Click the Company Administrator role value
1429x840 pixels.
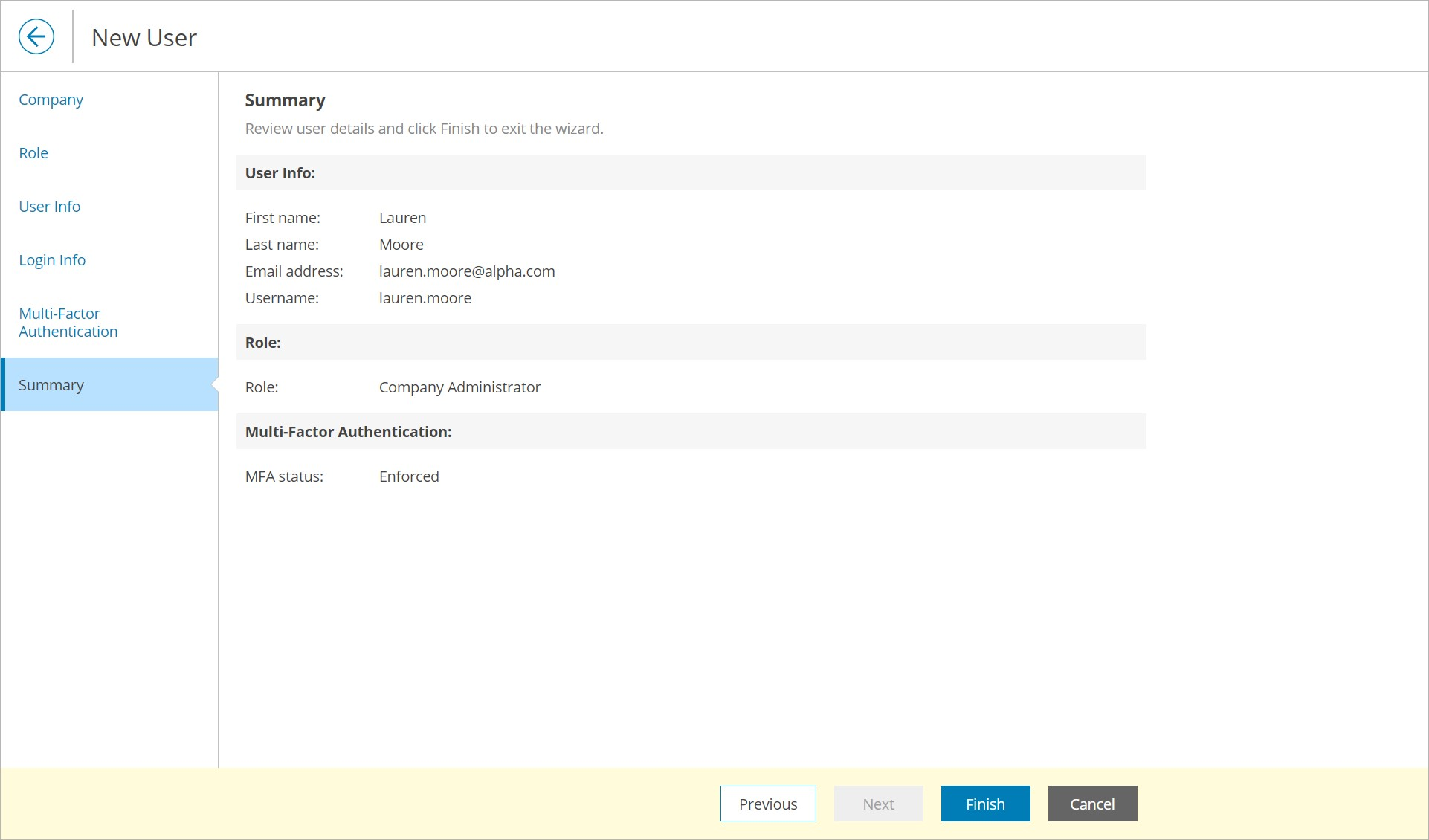pyautogui.click(x=459, y=387)
